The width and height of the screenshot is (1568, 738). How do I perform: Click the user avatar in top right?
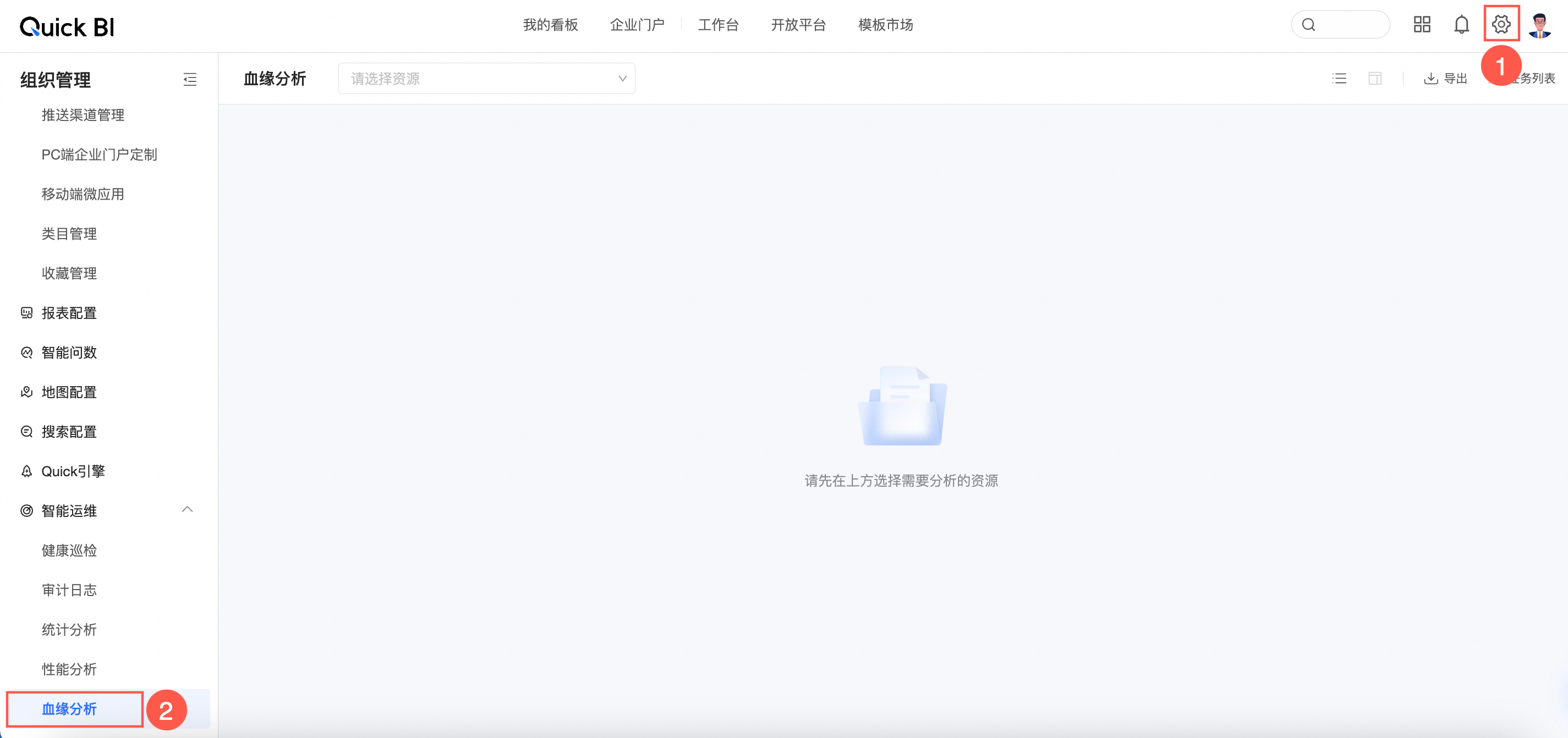click(1539, 25)
